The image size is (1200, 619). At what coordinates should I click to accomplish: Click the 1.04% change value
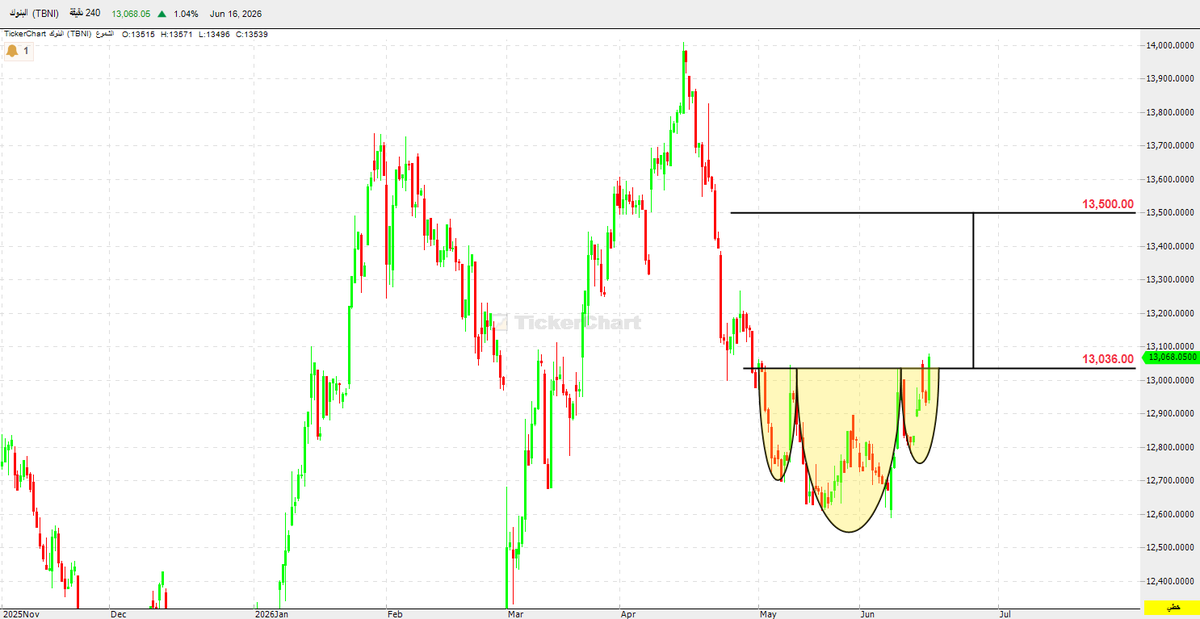184,14
